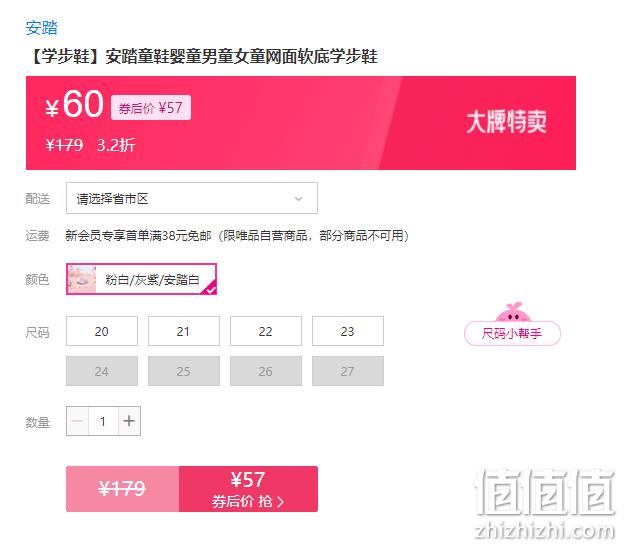This screenshot has width=624, height=548.
Task: Click the minus quantity decrement icon
Action: click(x=78, y=421)
